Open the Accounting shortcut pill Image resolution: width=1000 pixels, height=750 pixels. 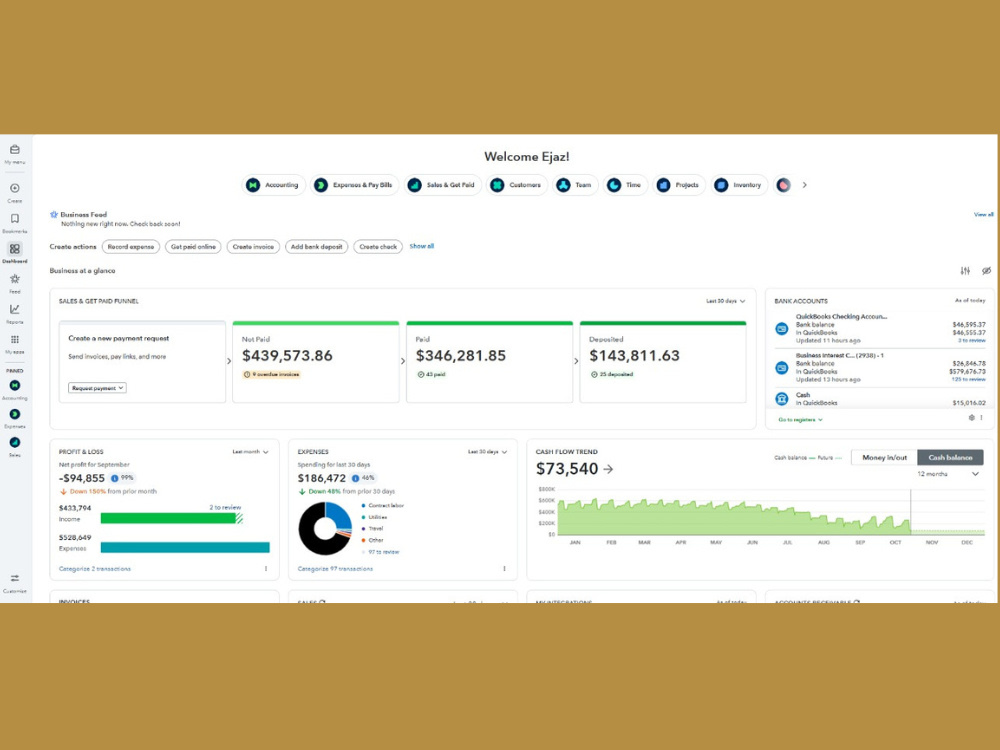point(274,185)
